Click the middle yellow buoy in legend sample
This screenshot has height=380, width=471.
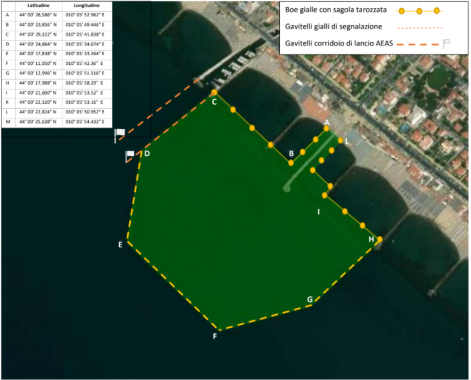[x=419, y=11]
